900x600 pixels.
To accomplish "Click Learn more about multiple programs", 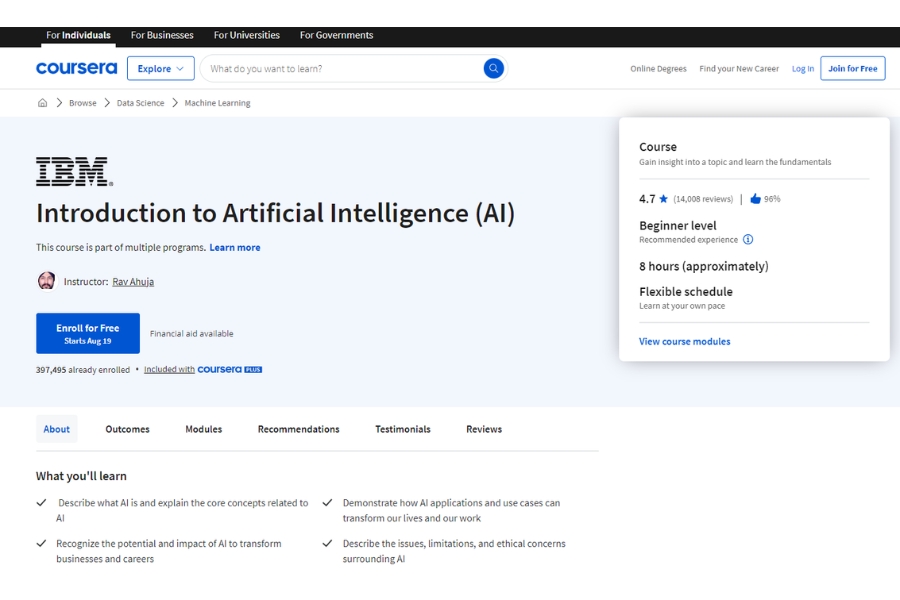I will (235, 247).
